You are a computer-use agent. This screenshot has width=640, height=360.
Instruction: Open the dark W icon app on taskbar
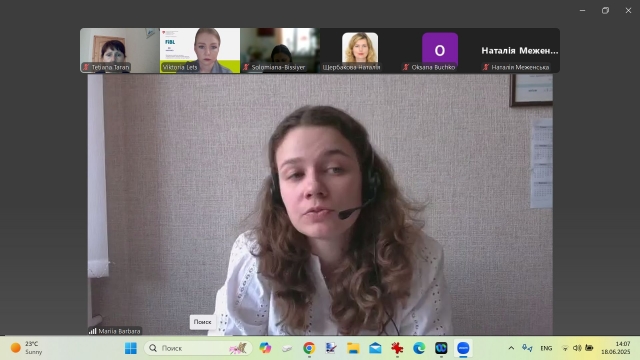(x=441, y=348)
